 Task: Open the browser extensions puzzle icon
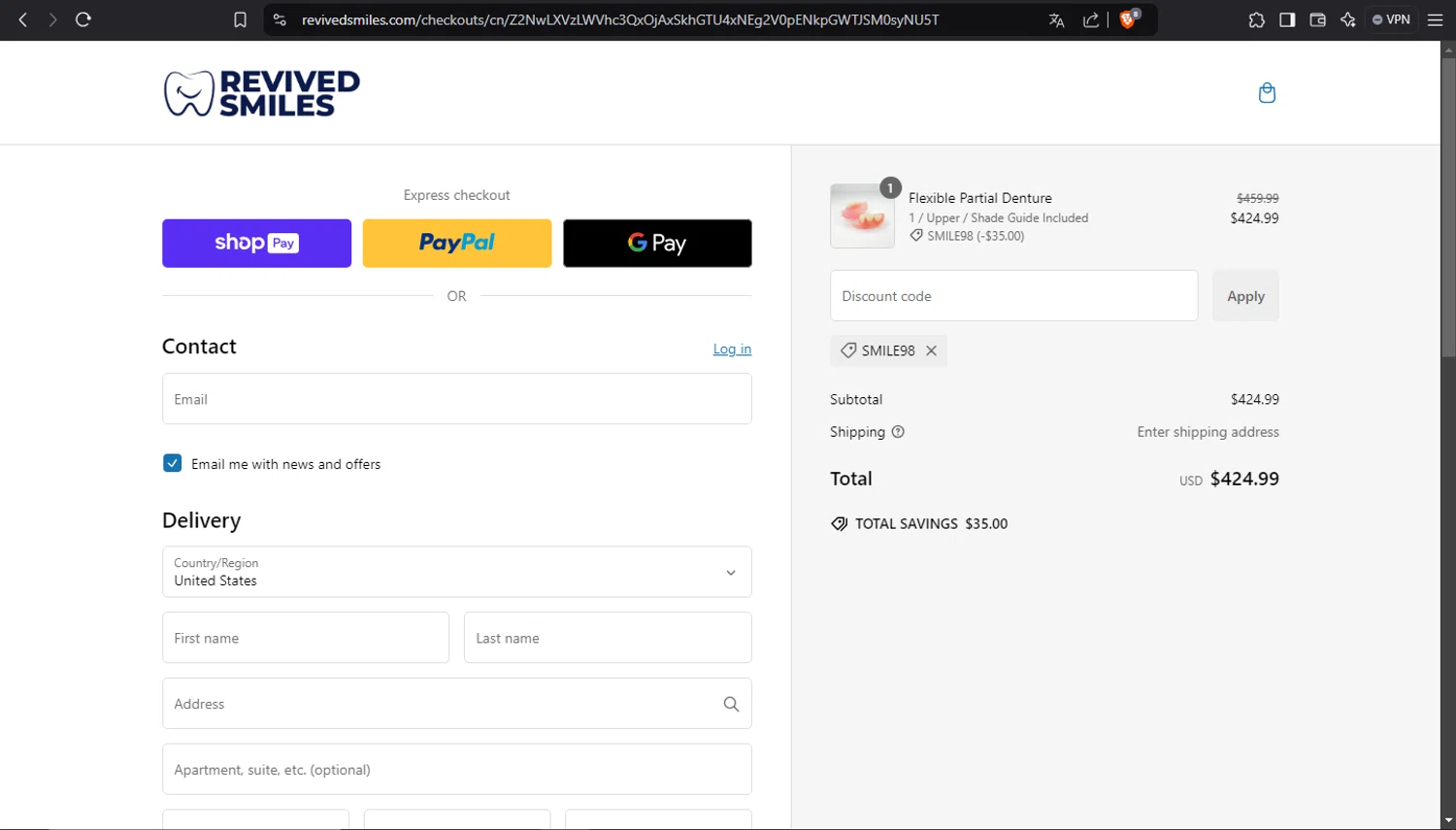1256,19
